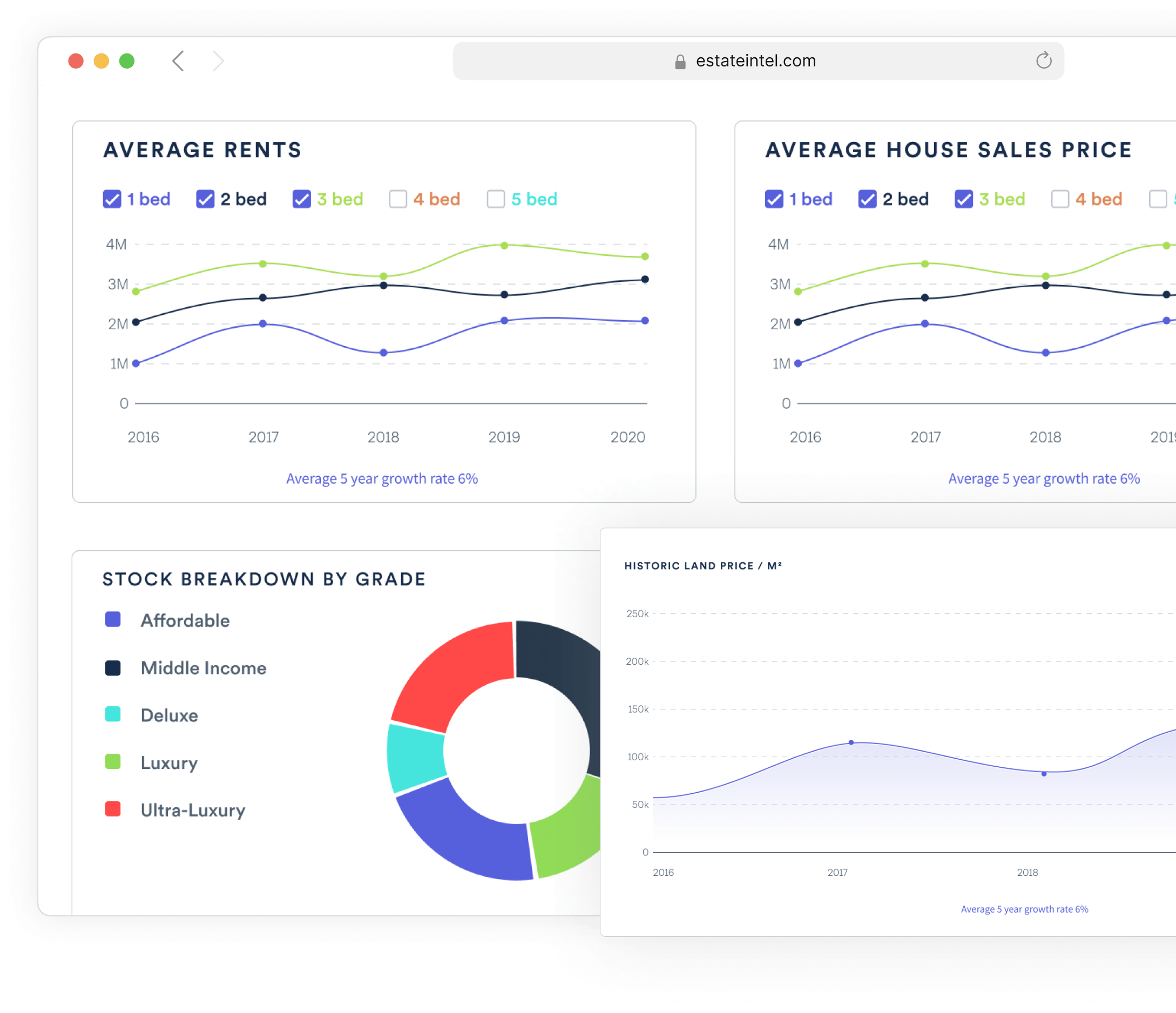
Task: Click the Luxury legend label
Action: 169,764
